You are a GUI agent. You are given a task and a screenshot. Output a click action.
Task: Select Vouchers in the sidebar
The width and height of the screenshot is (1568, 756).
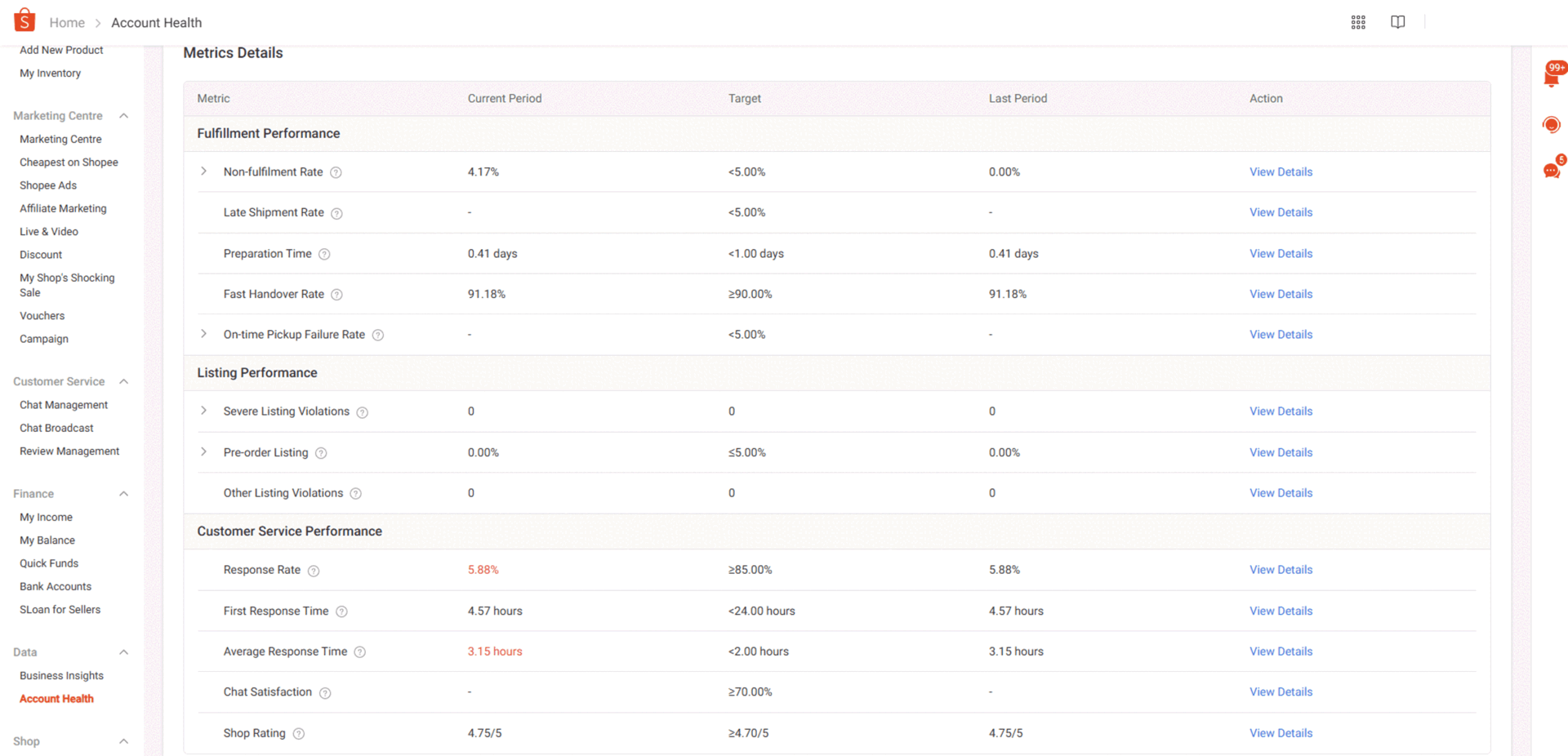click(x=42, y=316)
